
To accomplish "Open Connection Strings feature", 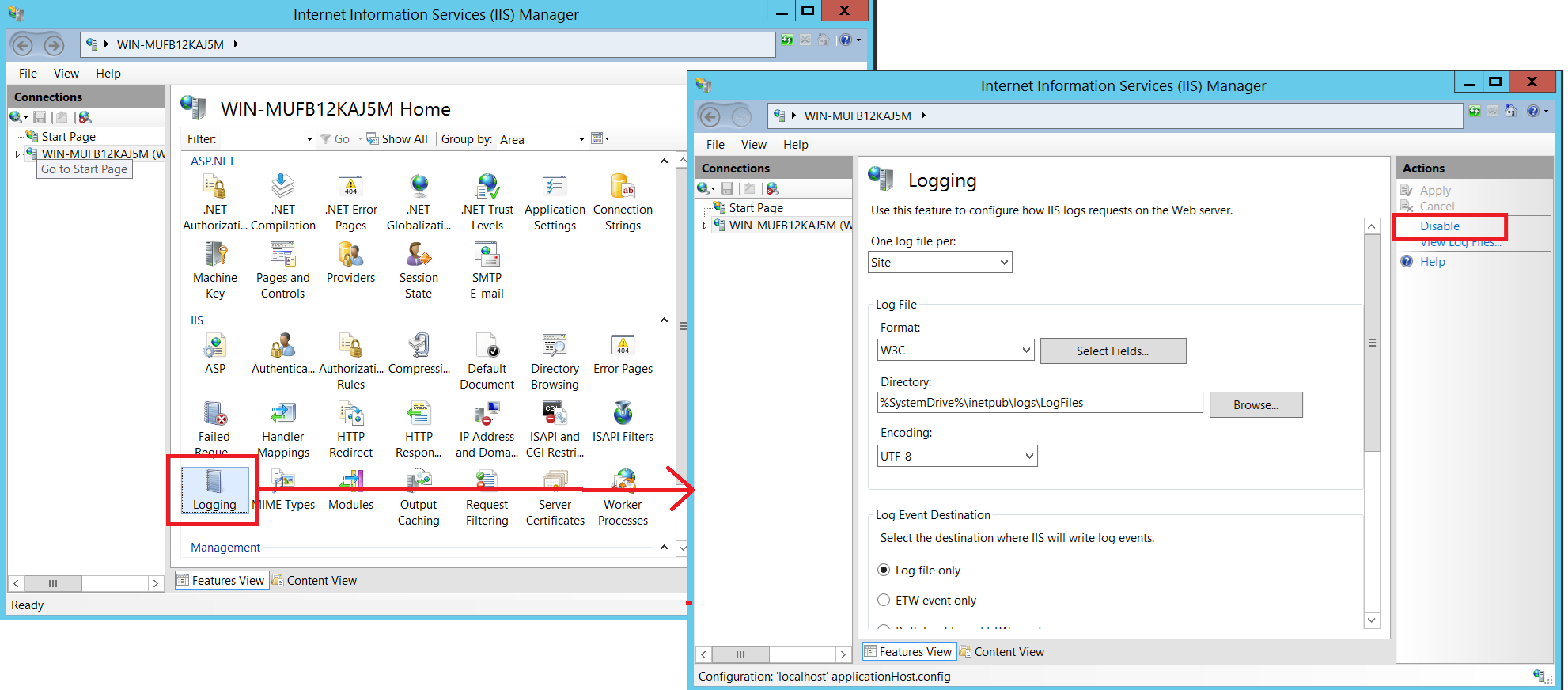I will pyautogui.click(x=623, y=203).
